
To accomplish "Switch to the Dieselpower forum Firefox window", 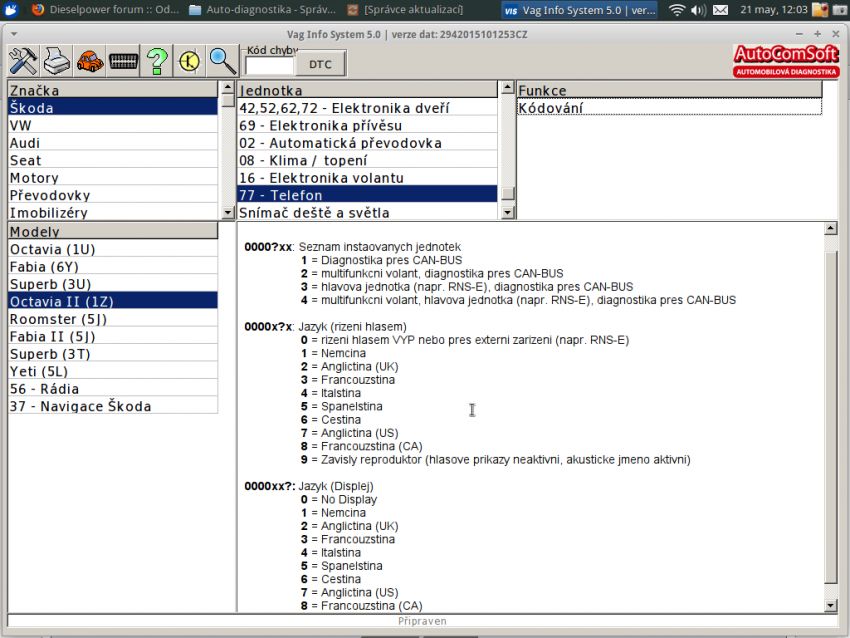I will point(105,10).
